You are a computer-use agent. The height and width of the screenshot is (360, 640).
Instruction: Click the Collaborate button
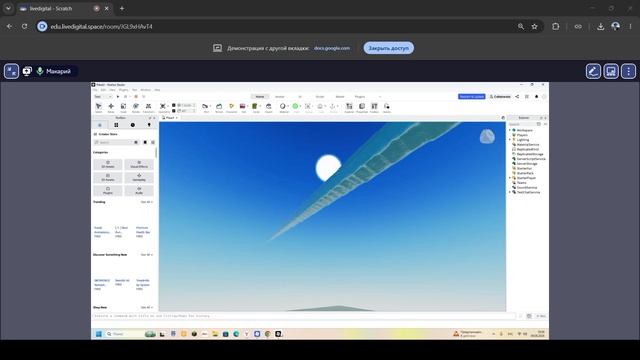click(x=500, y=97)
